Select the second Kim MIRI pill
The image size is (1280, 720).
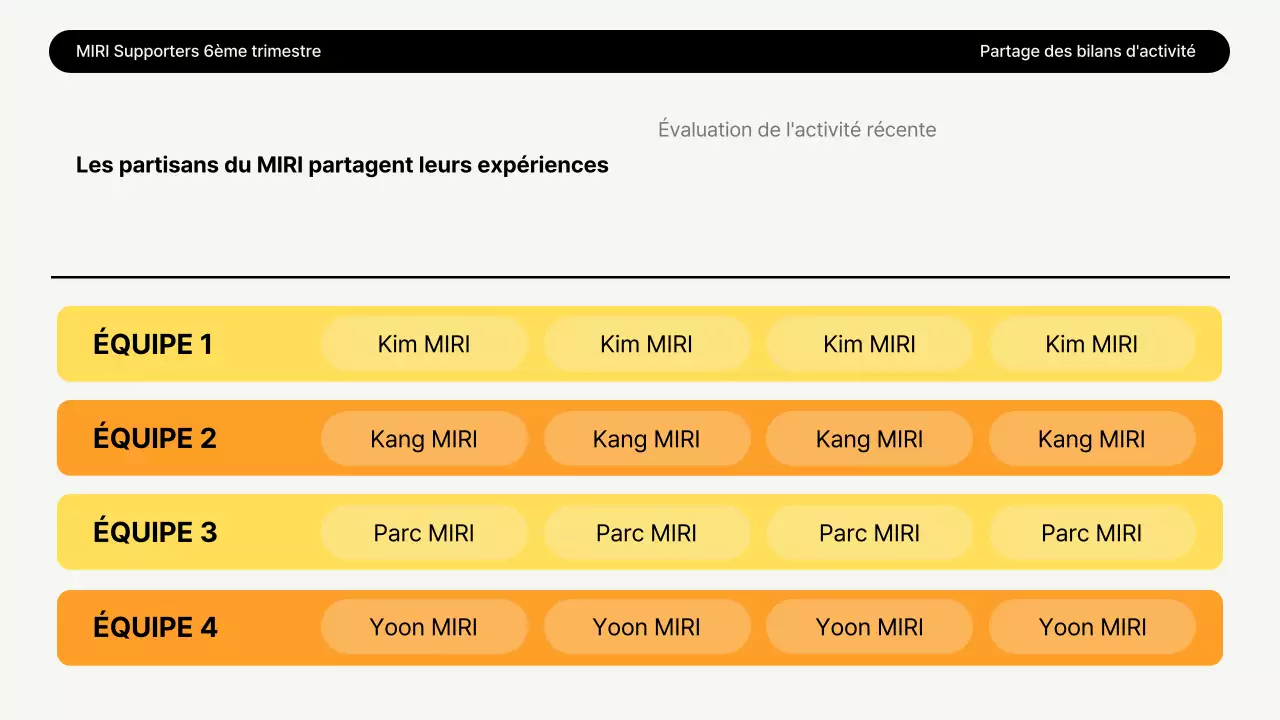point(647,344)
